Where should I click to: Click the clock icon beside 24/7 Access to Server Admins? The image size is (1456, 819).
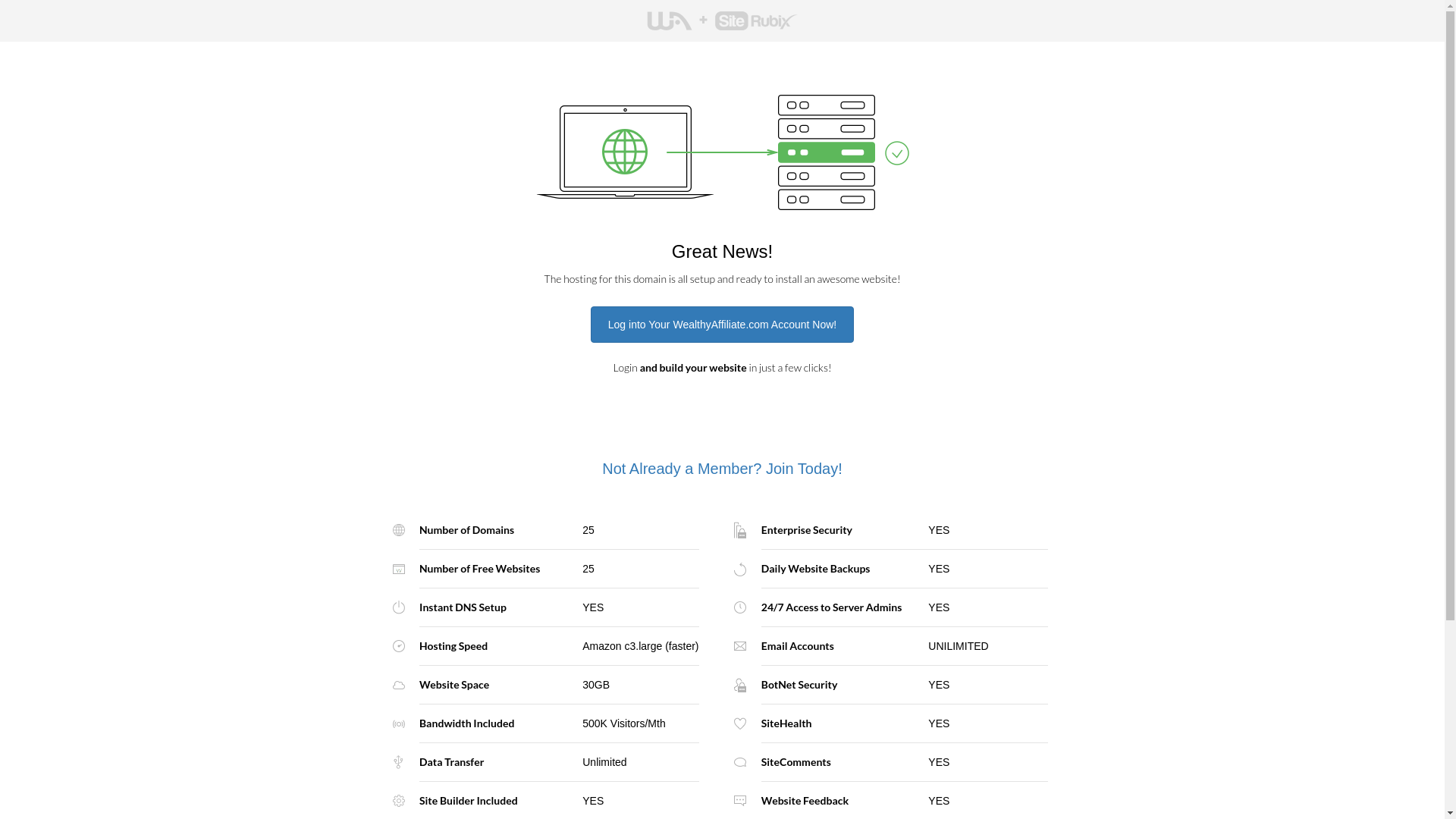[x=740, y=607]
